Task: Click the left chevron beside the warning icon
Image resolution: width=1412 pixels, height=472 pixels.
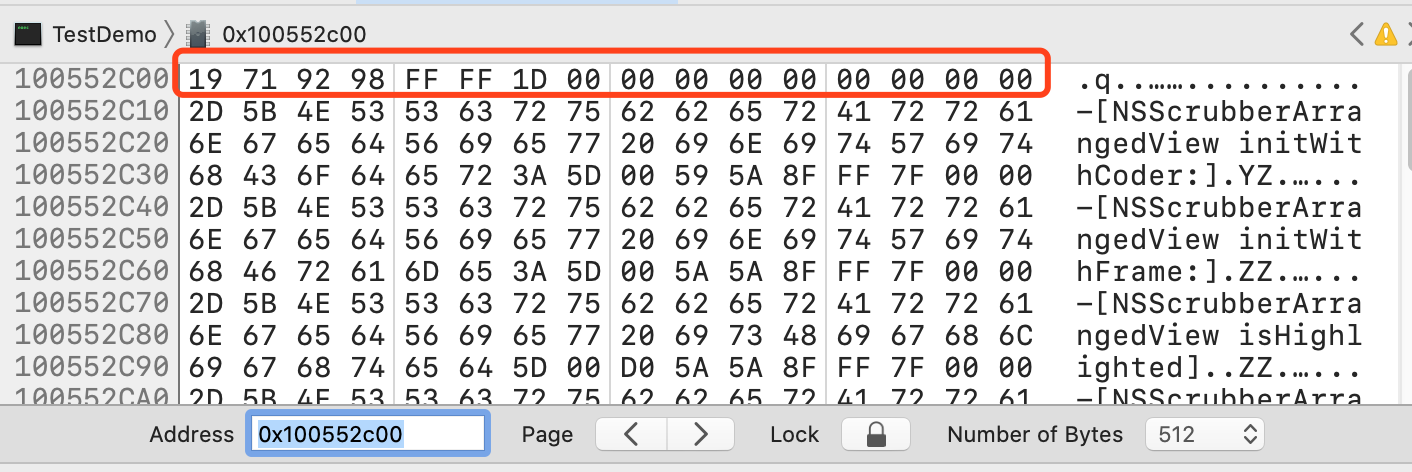Action: coord(1356,34)
